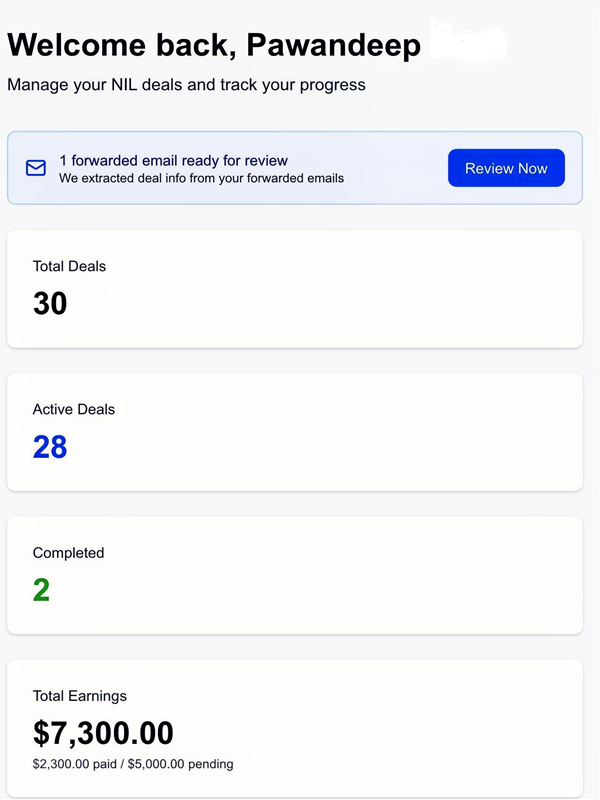This screenshot has width=600, height=800.
Task: Click the $7,300.00 earnings amount
Action: click(103, 733)
